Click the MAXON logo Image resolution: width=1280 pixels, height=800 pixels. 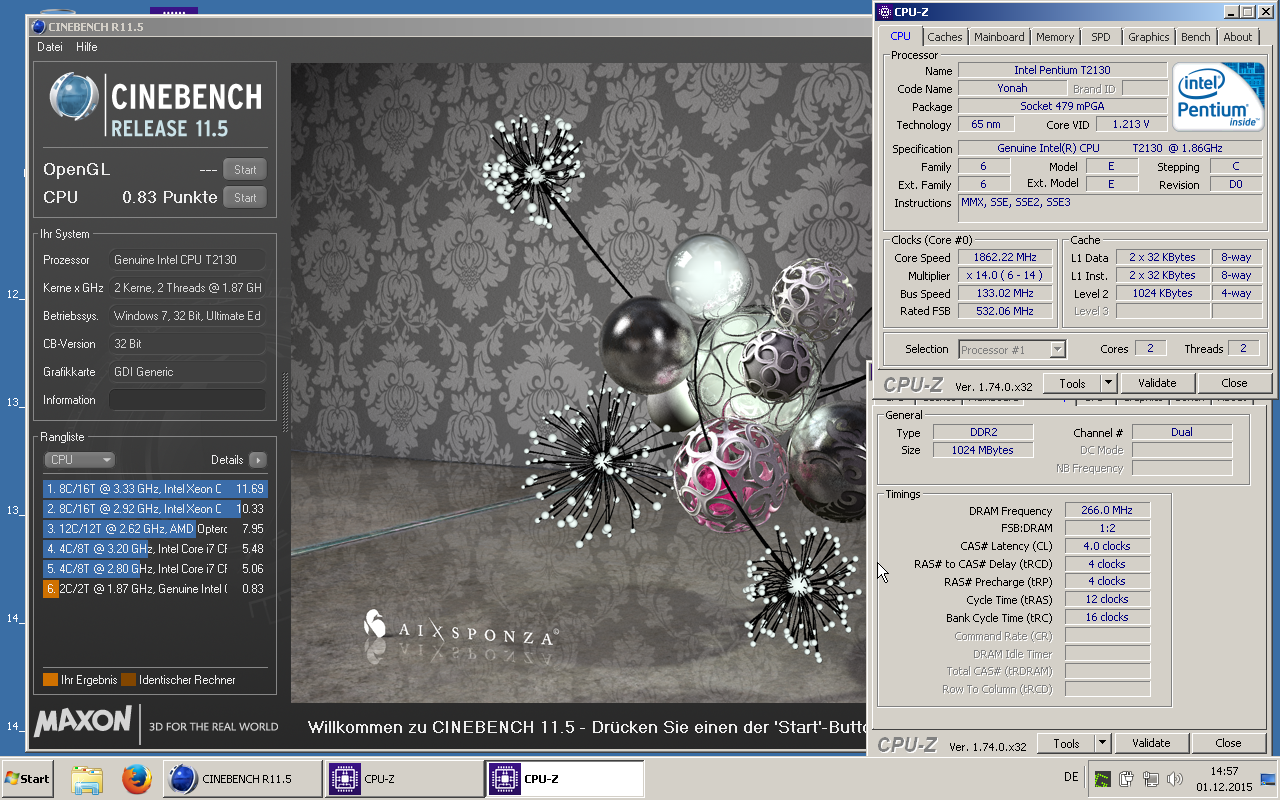click(x=83, y=720)
